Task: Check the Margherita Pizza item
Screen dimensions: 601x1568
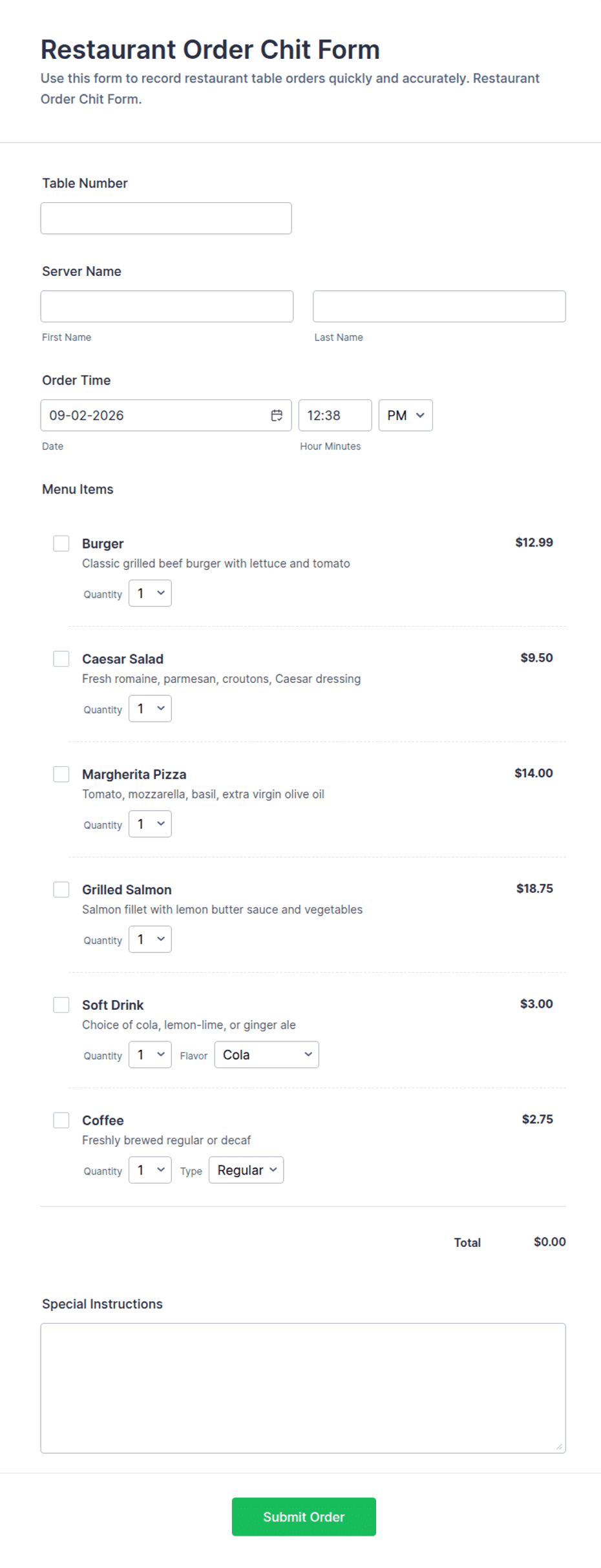Action: point(61,774)
